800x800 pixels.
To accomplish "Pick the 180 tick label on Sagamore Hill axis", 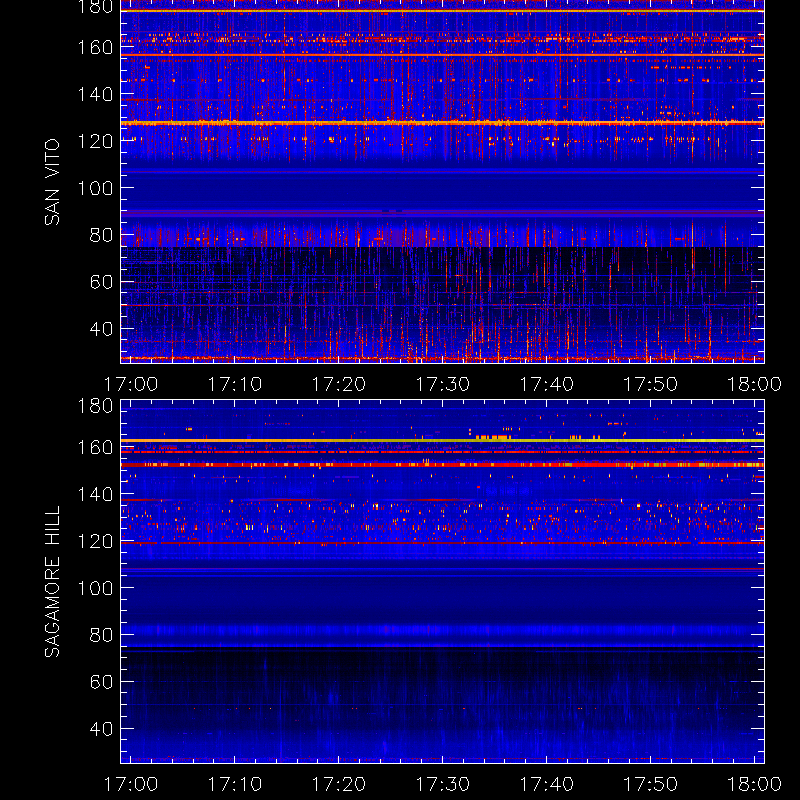I will coord(95,406).
